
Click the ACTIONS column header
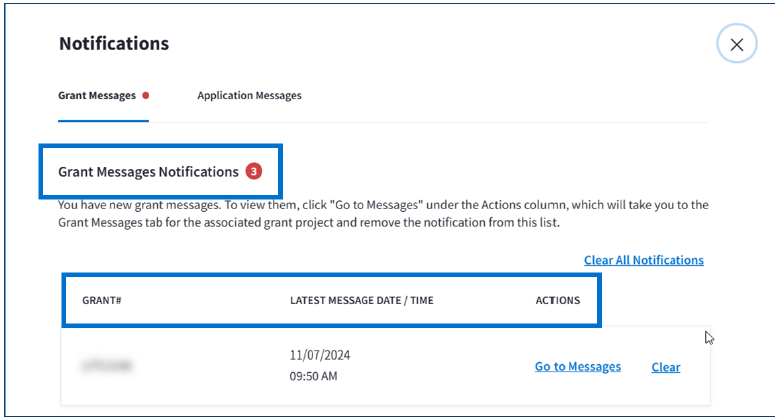click(557, 300)
